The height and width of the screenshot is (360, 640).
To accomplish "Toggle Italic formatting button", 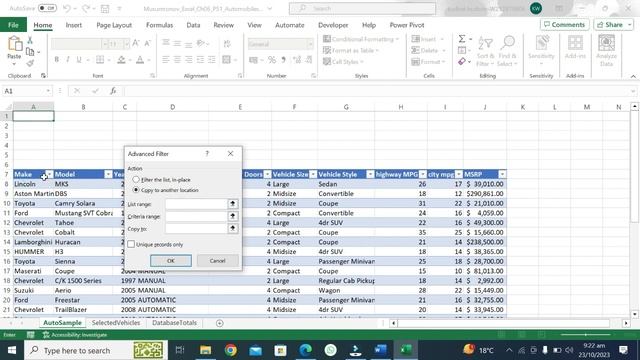I will [68, 60].
